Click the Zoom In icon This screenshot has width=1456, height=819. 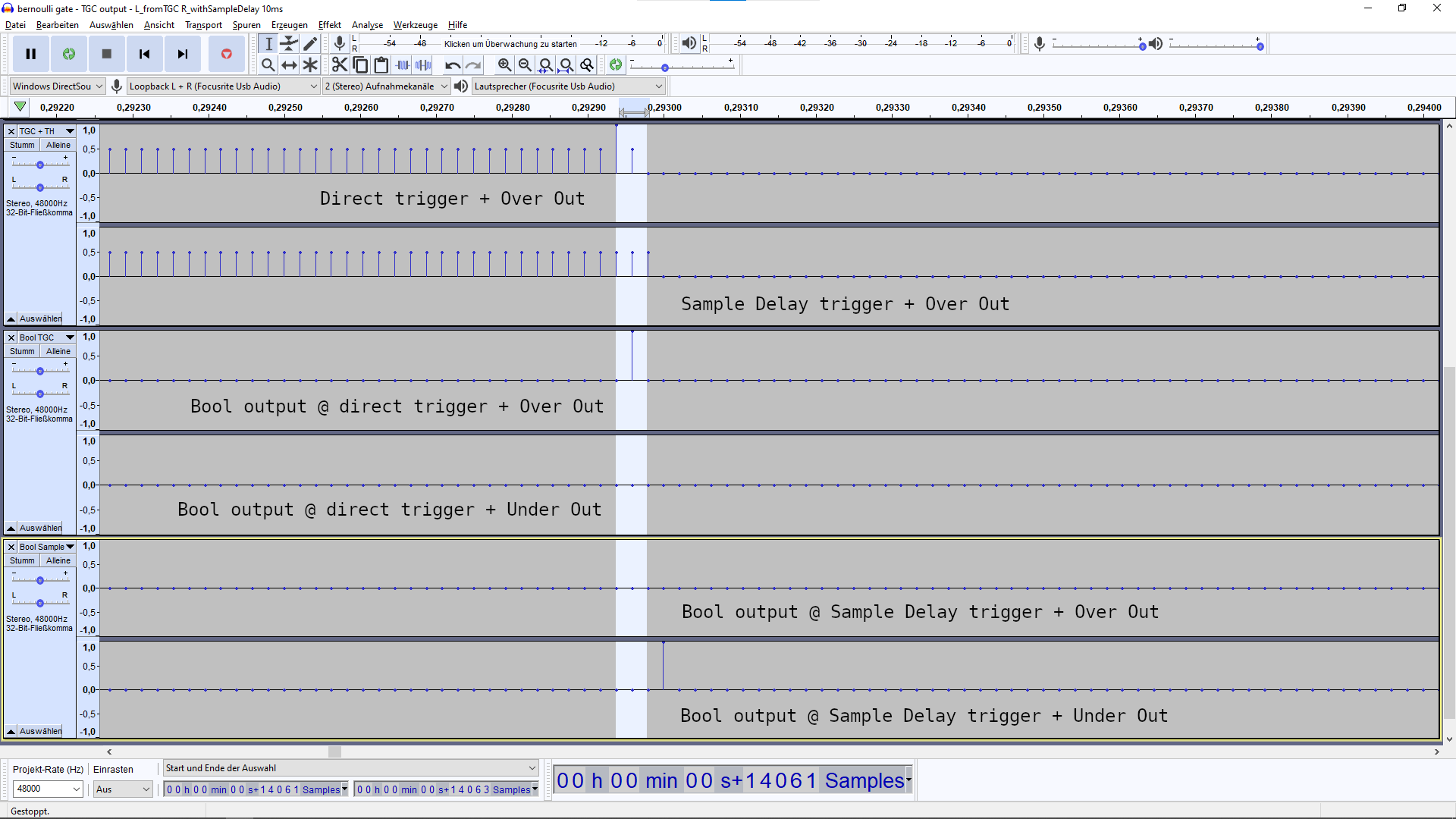point(504,65)
